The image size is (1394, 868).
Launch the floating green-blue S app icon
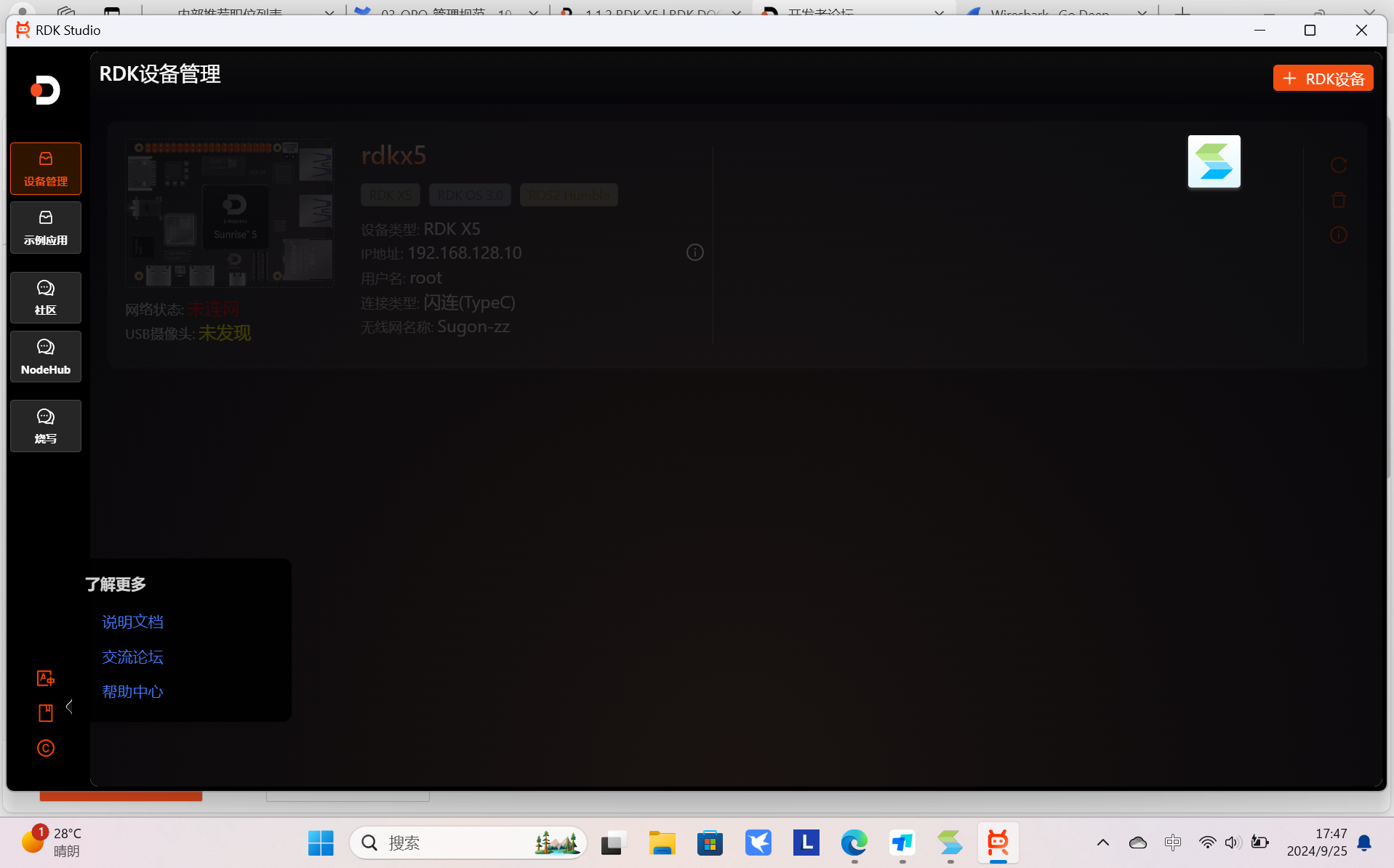coord(1214,161)
